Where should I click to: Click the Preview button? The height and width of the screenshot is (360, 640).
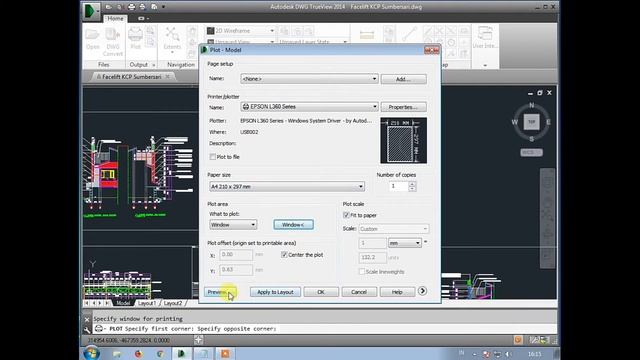coord(220,292)
